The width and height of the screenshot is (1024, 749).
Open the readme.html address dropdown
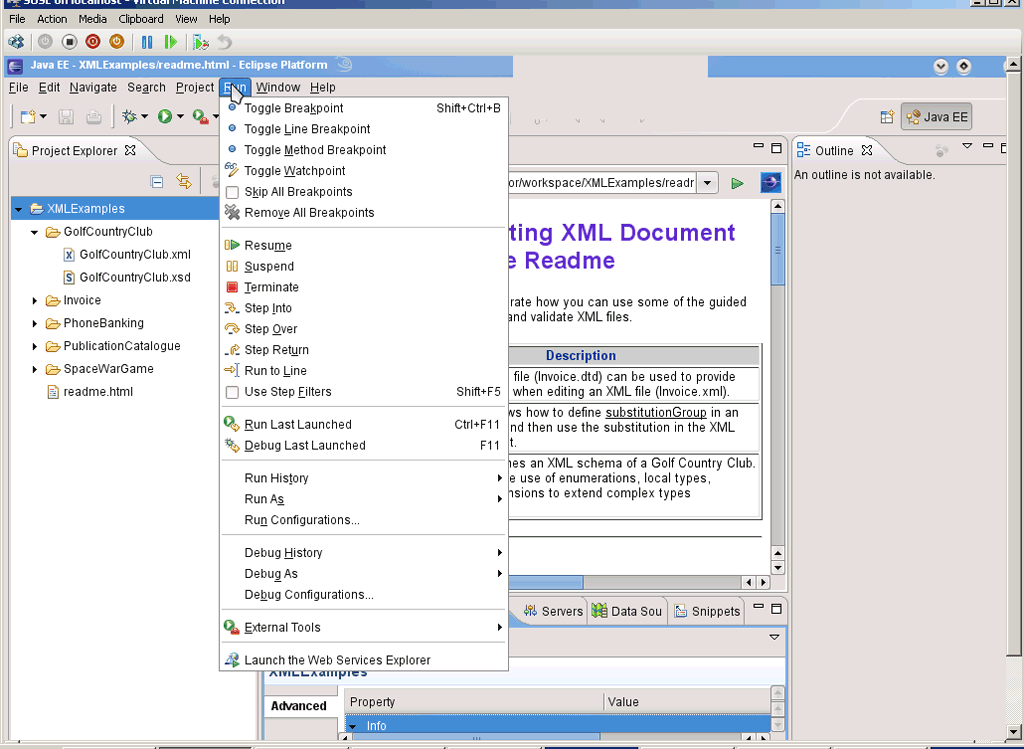point(706,183)
